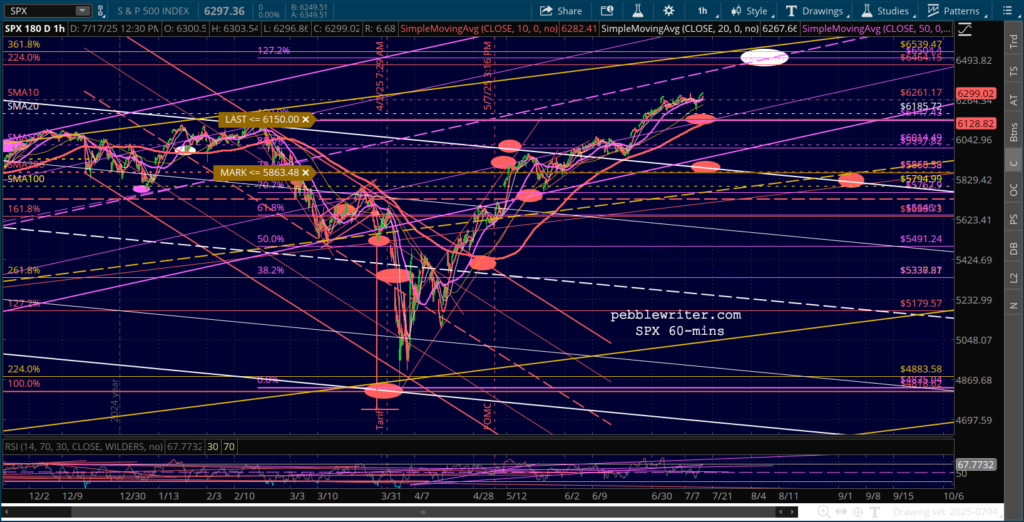The height and width of the screenshot is (522, 1024).
Task: Select the TS tab in right sidebar
Action: (x=1014, y=69)
